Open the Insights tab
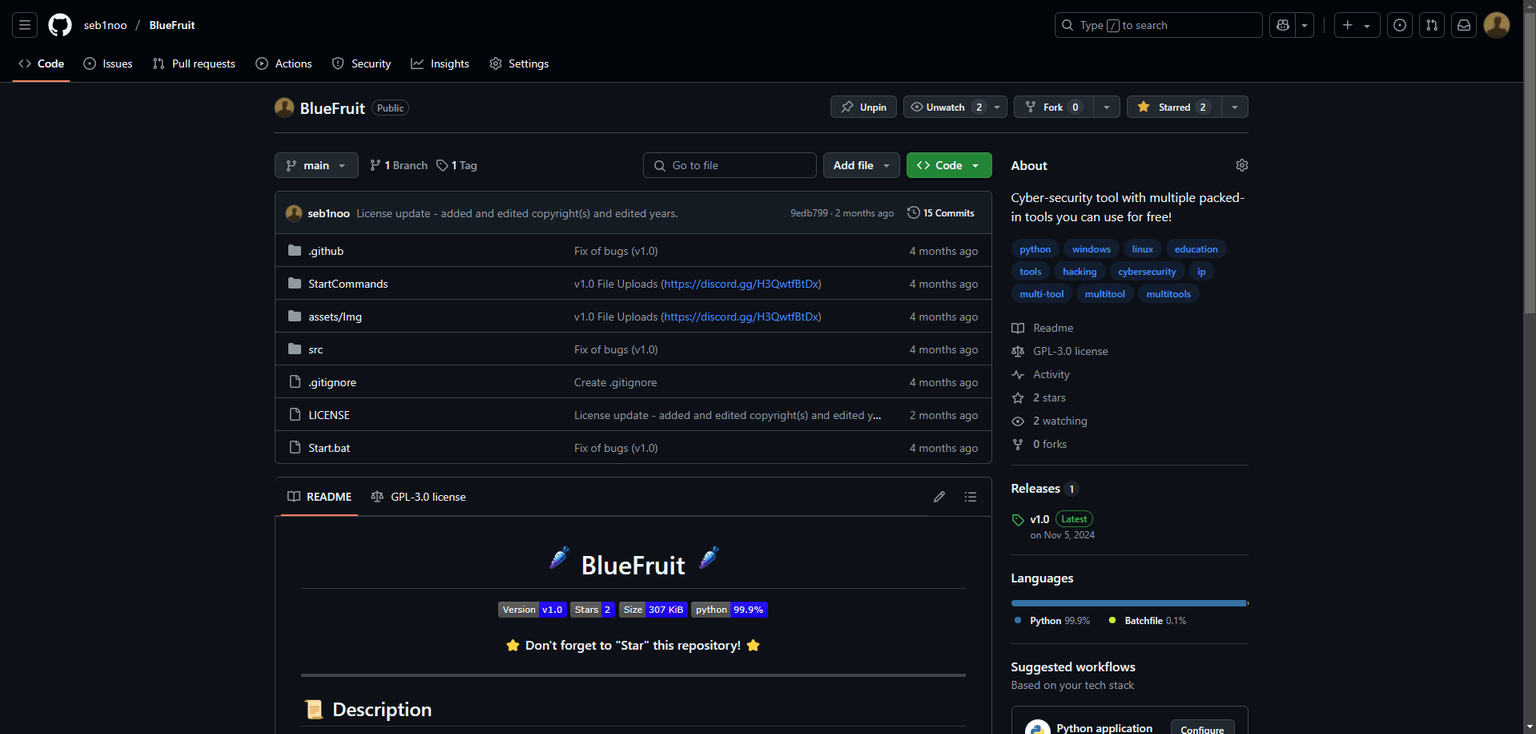 [440, 63]
